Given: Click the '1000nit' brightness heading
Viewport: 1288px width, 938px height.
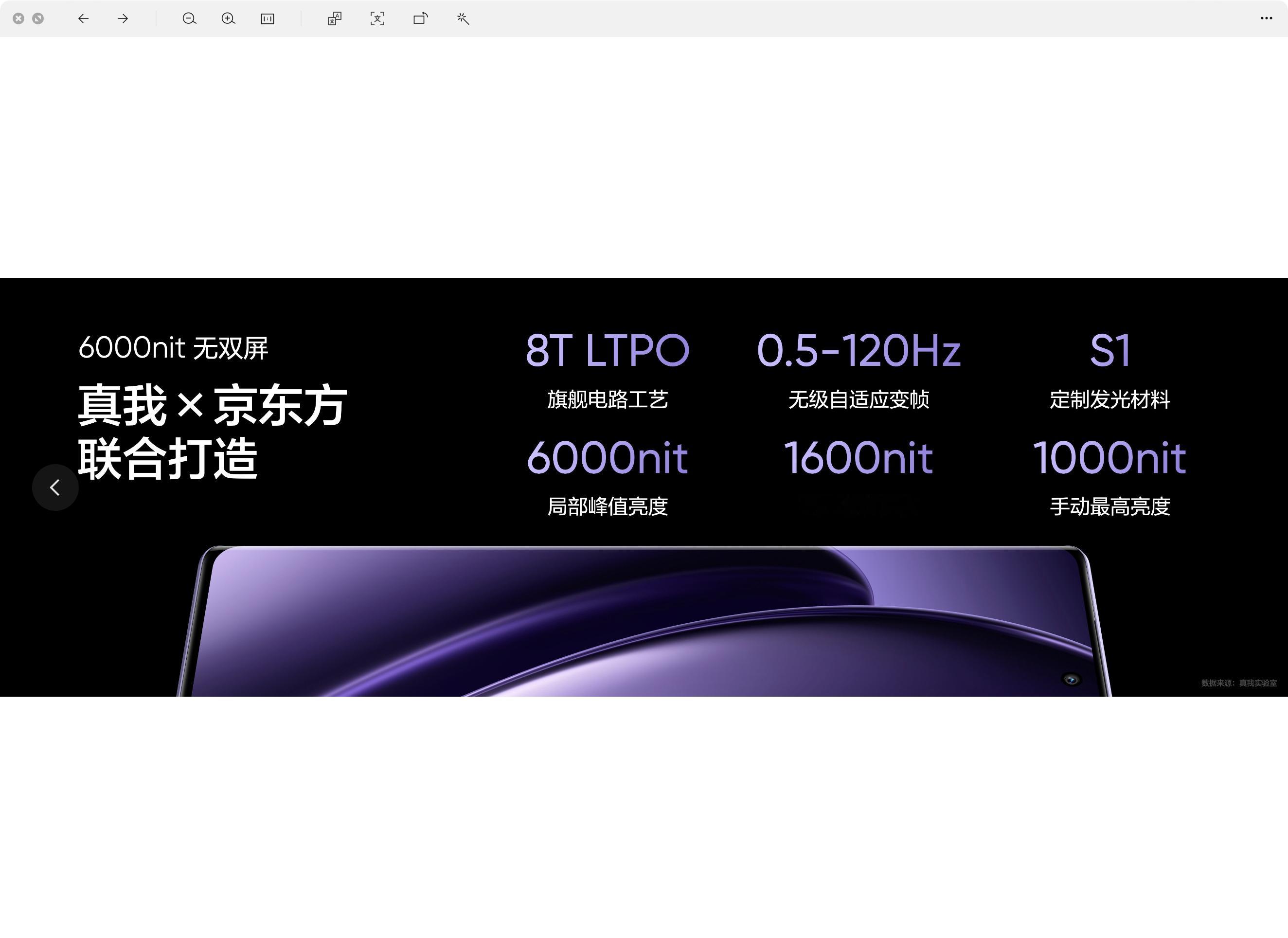Looking at the screenshot, I should pyautogui.click(x=1109, y=457).
